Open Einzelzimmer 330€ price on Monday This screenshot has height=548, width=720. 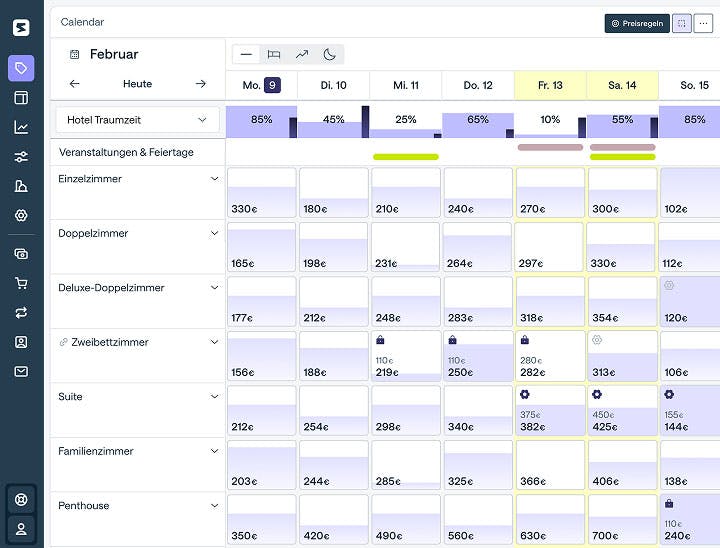pos(262,192)
